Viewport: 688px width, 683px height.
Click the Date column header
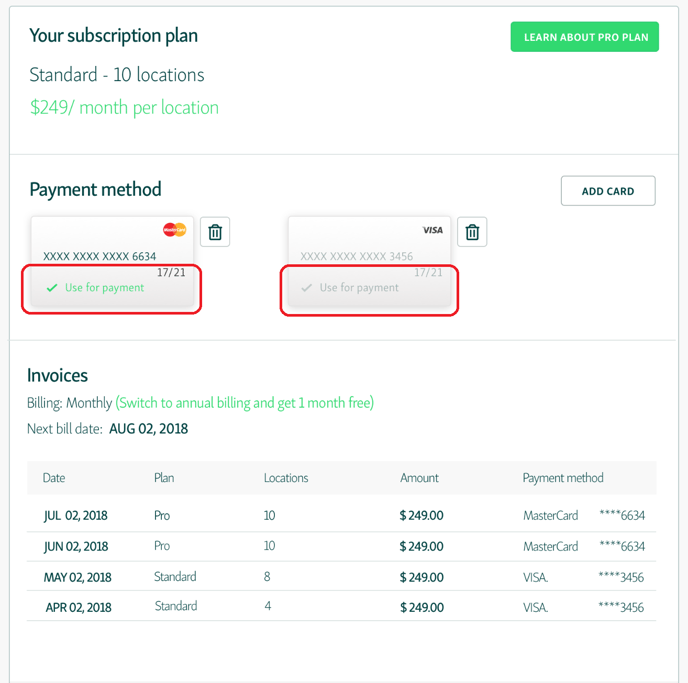click(54, 478)
